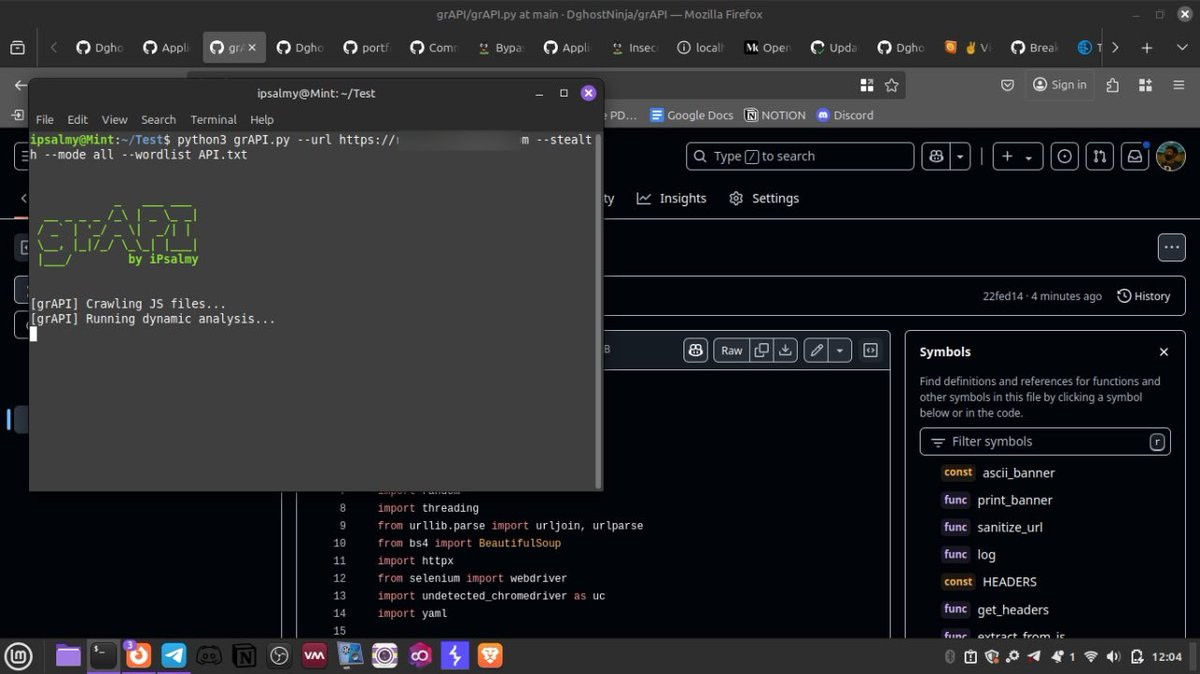Open file manager folder in taskbar
The width and height of the screenshot is (1200, 674).
click(x=68, y=656)
